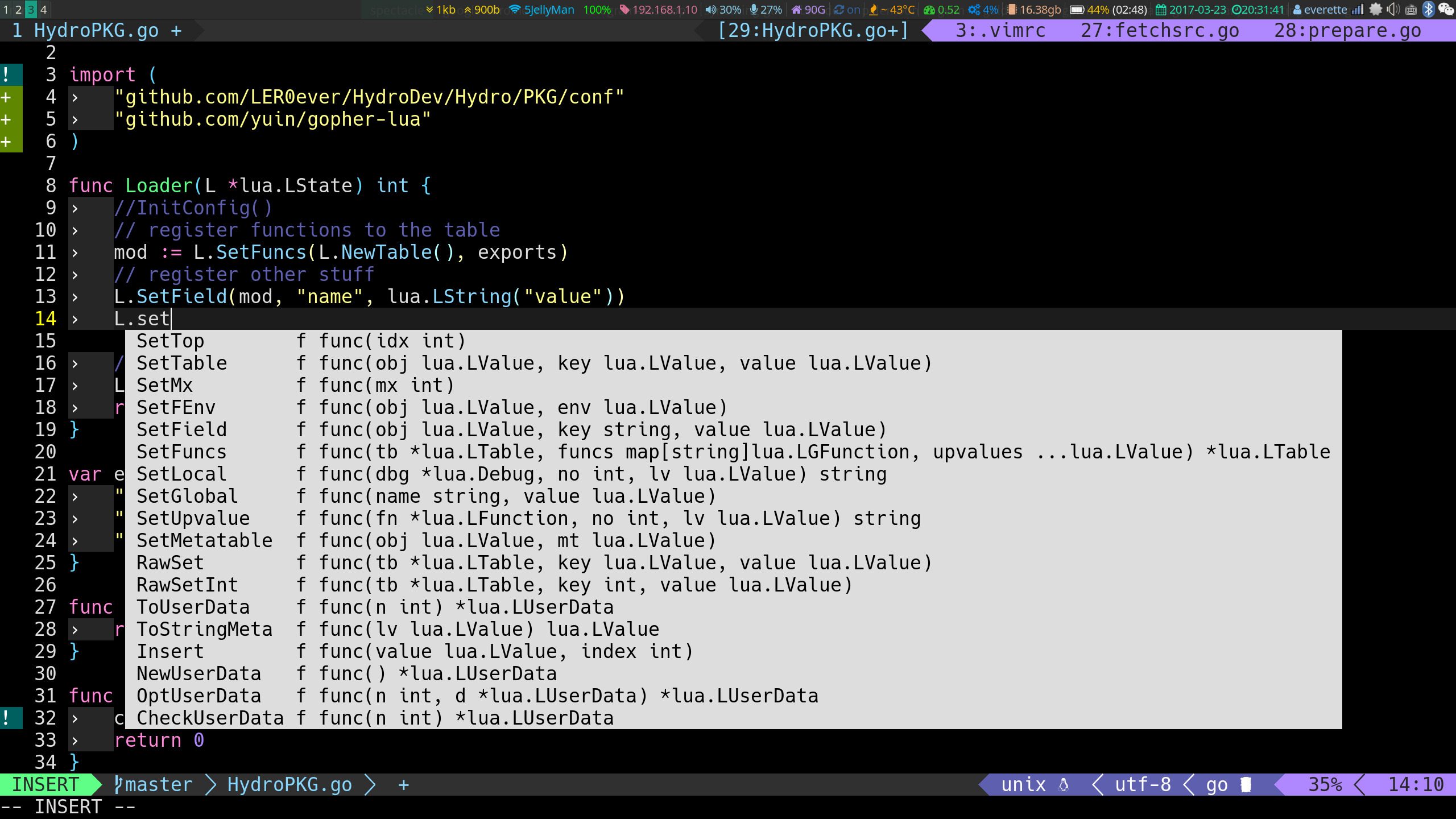1456x819 pixels.
Task: Click the volume 30% status indicator
Action: click(723, 10)
